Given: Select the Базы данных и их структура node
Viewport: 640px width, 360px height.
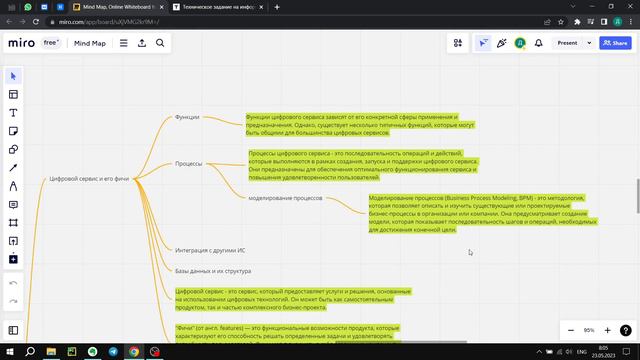Looking at the screenshot, I should (213, 271).
